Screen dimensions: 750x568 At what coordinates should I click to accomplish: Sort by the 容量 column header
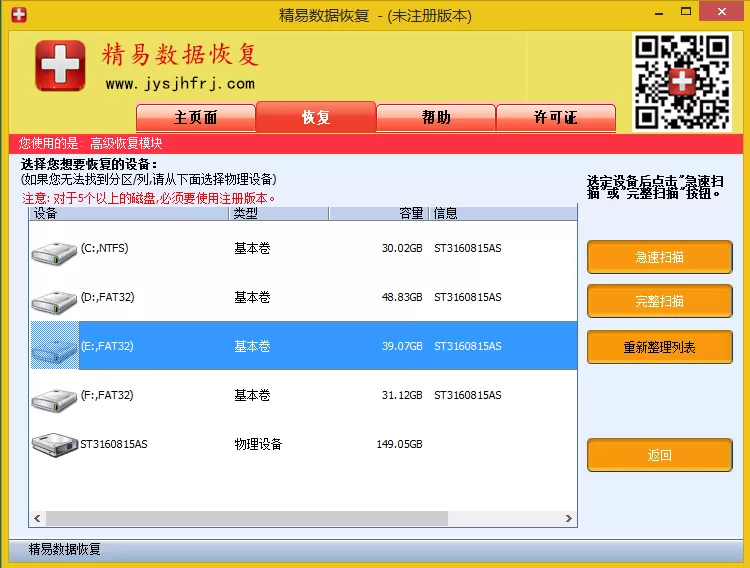coord(379,213)
